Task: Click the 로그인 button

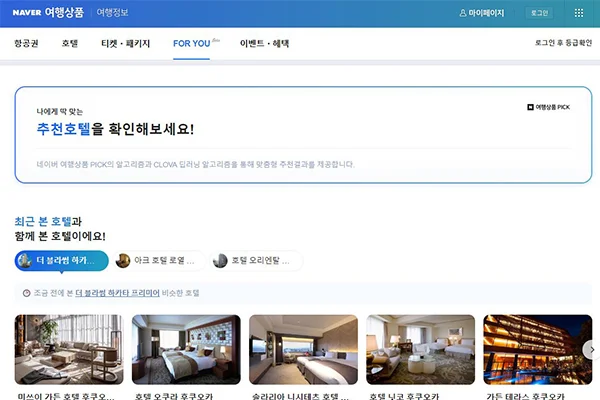Action: coord(539,13)
